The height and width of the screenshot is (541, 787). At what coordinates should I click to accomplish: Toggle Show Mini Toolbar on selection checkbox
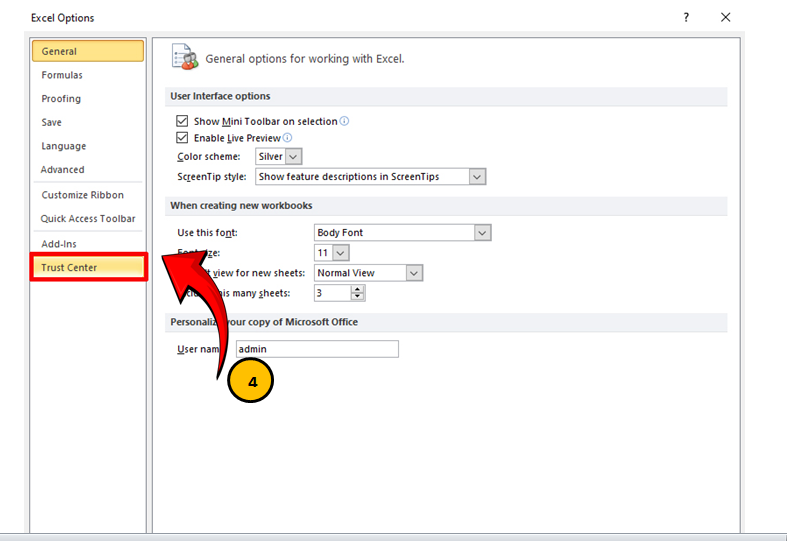tap(182, 121)
